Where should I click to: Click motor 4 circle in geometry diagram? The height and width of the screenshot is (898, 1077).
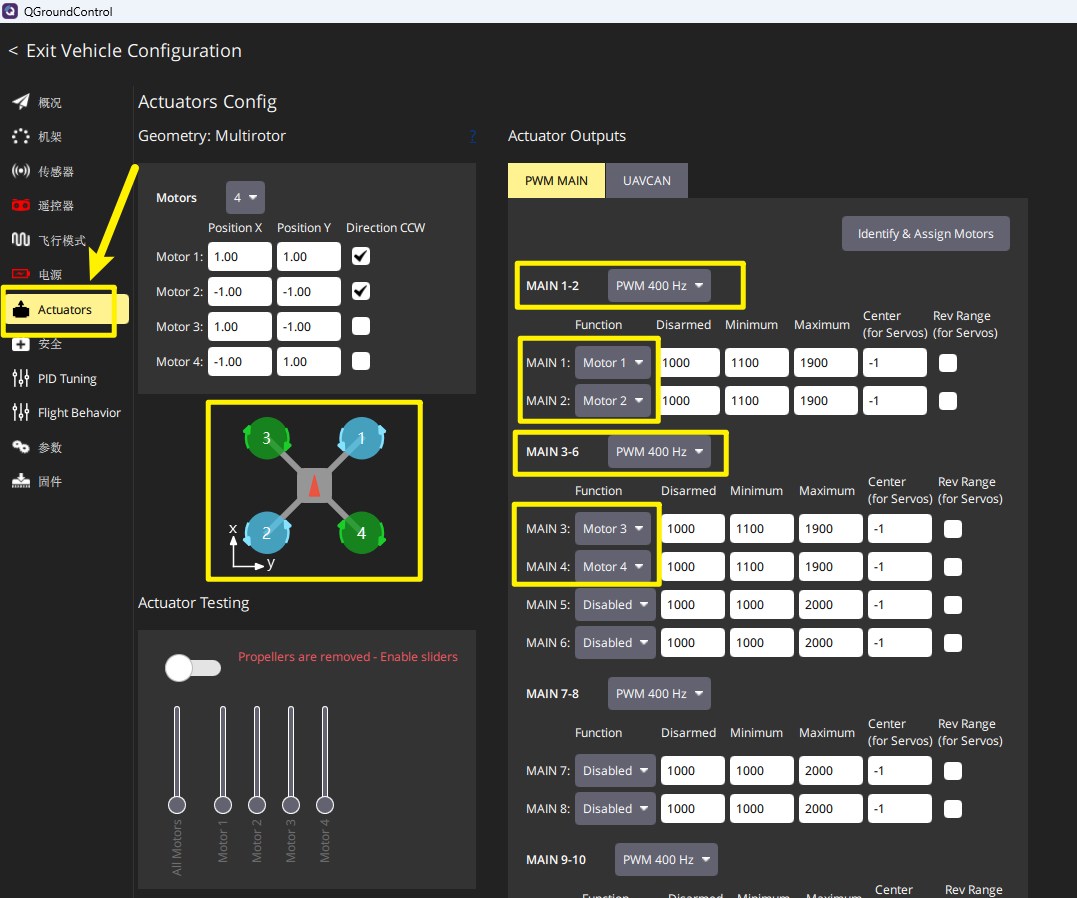coord(361,532)
